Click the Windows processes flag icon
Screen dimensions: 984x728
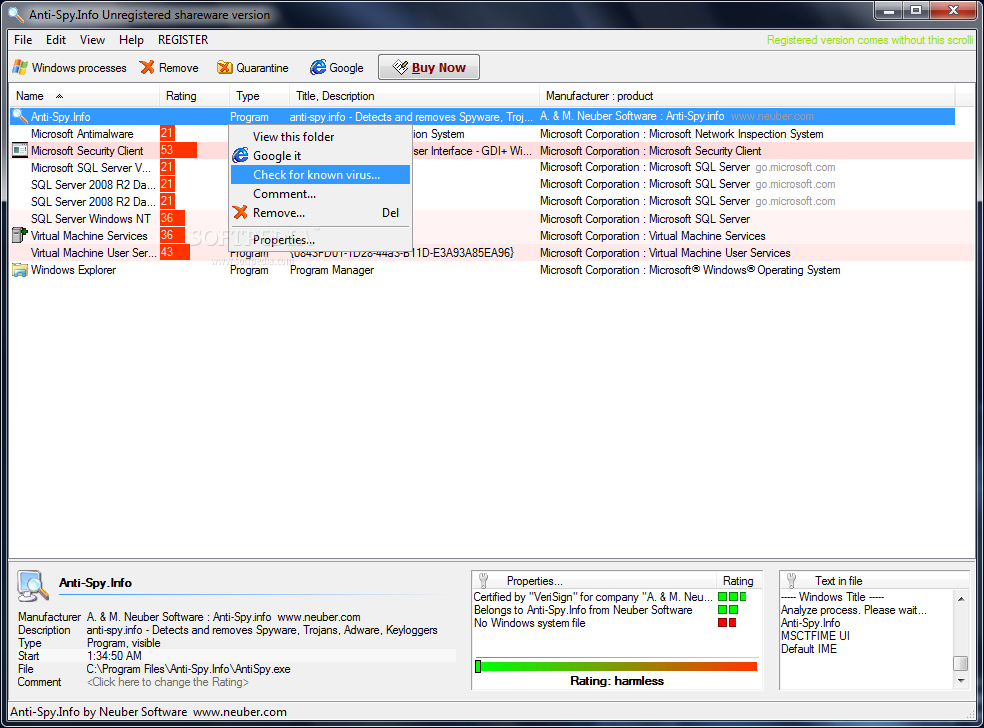coord(20,67)
